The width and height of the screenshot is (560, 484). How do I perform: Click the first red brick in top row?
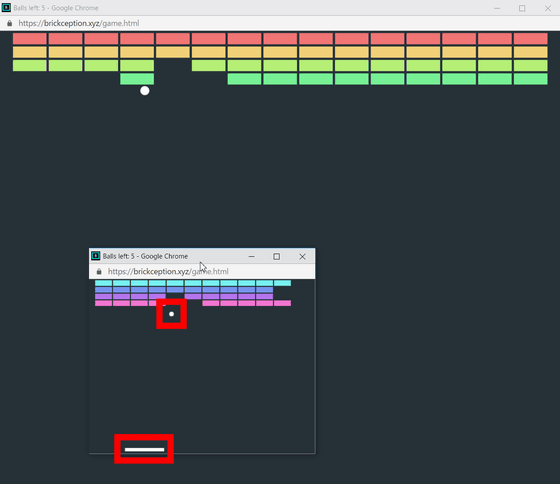pyautogui.click(x=30, y=39)
